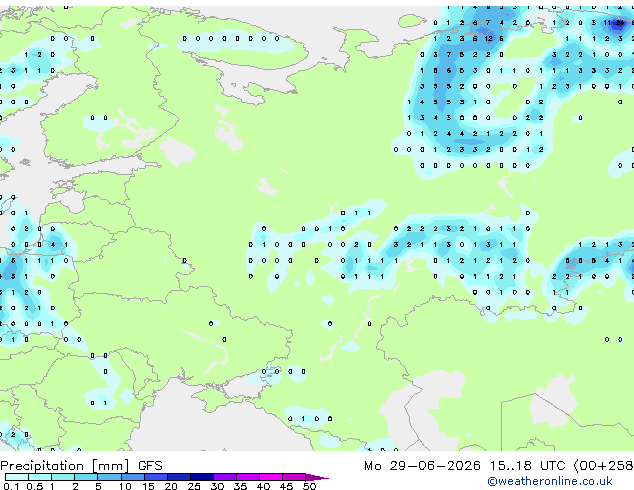Click the "10" legend scale label
Screen dimensions: 634x490
[125, 486]
